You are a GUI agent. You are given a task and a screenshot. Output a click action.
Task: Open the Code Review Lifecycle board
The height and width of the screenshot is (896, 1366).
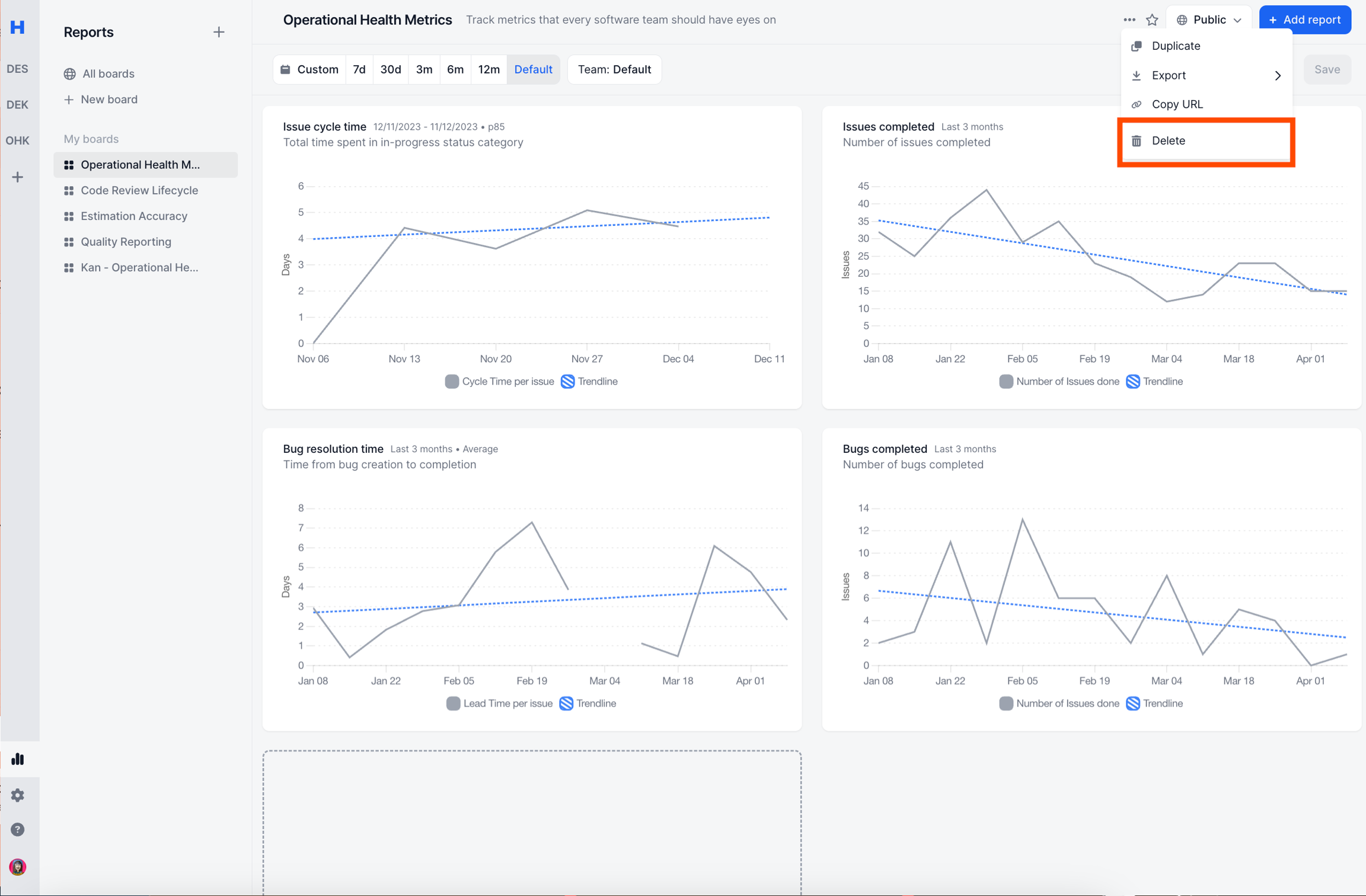coord(139,190)
